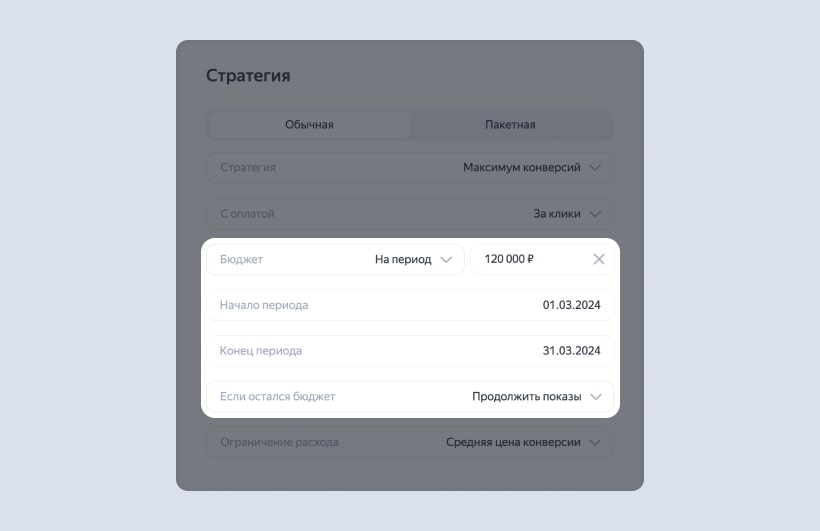820x531 pixels.
Task: Click the 01.03.2024 start date value
Action: 571,305
